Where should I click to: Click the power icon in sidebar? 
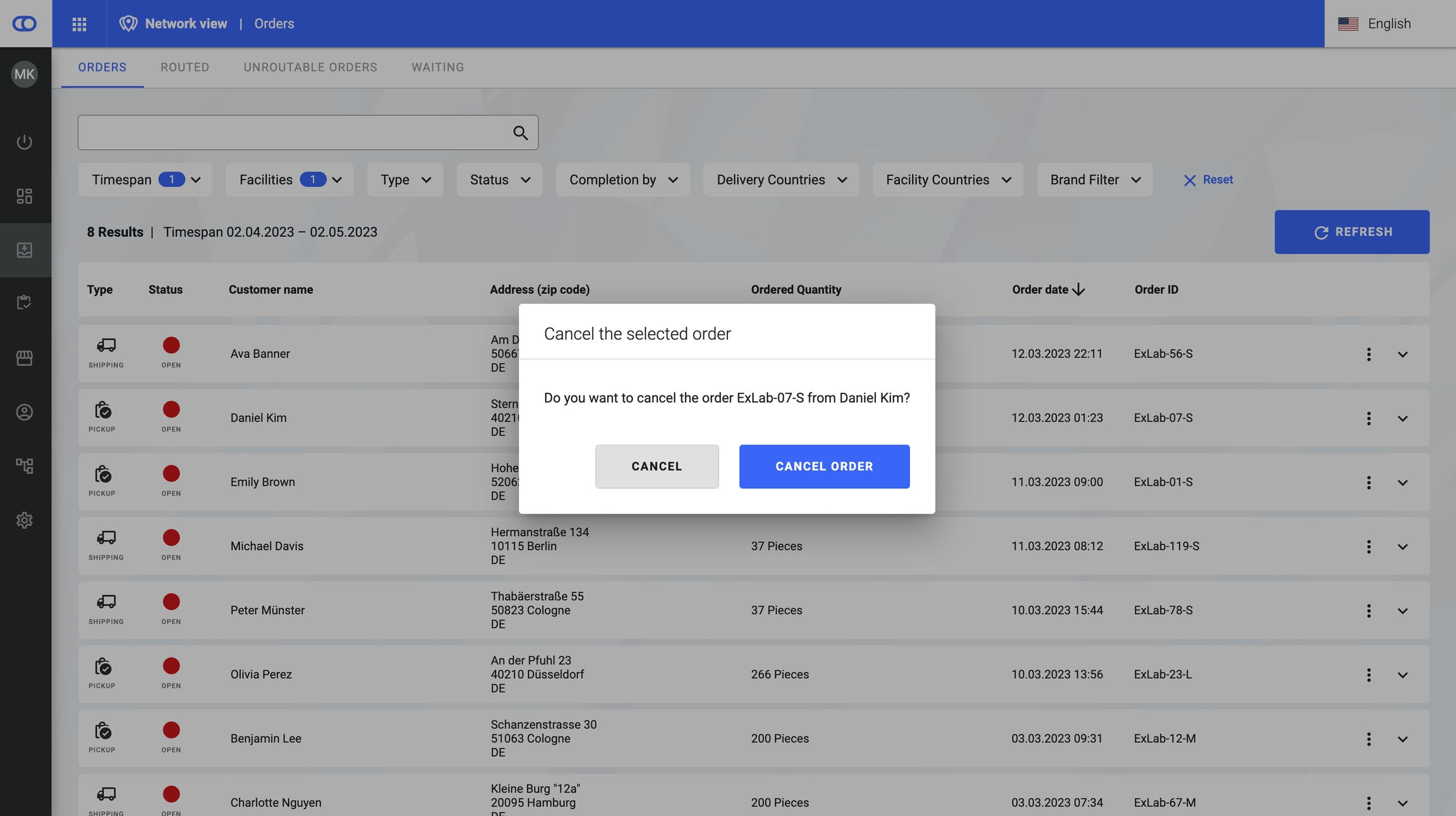(25, 142)
